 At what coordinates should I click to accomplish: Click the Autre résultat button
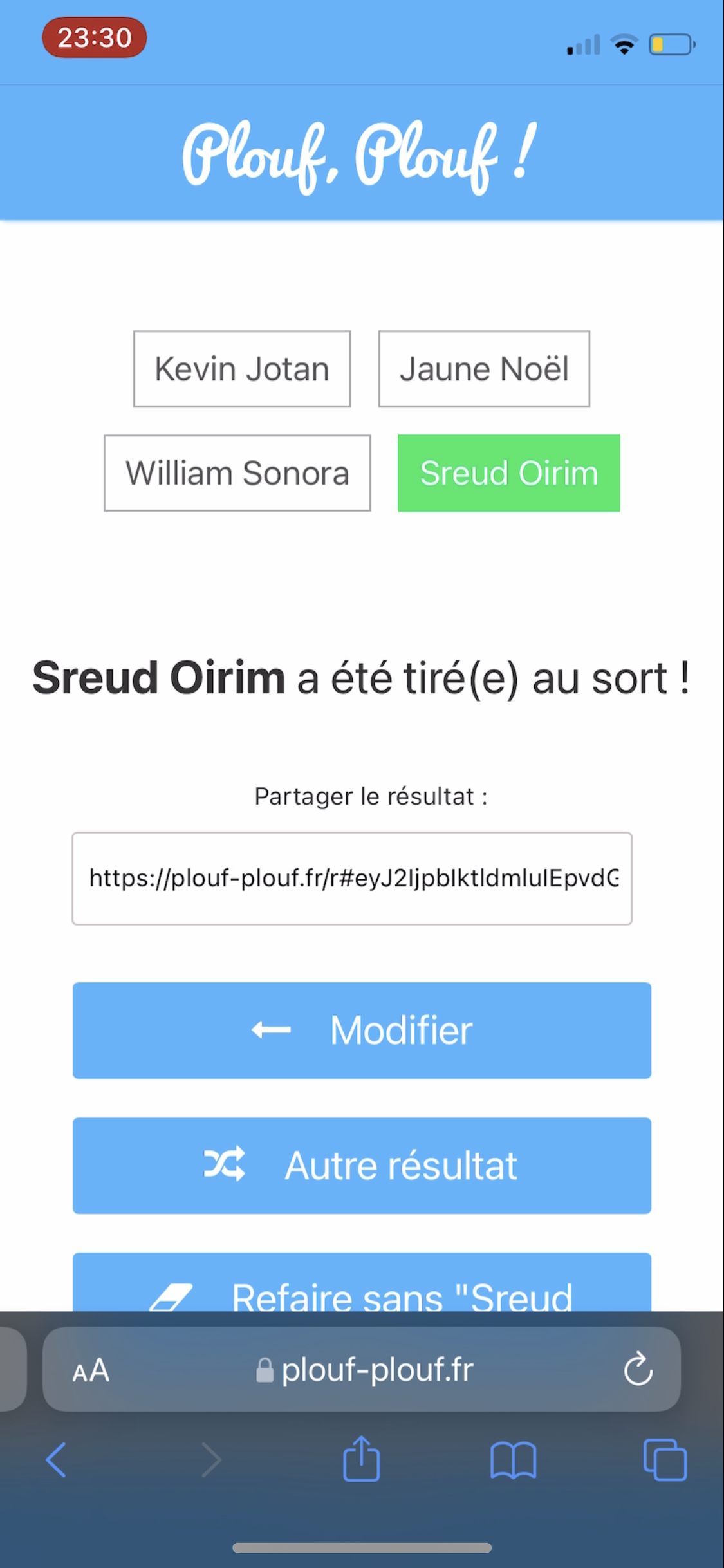pyautogui.click(x=362, y=1165)
